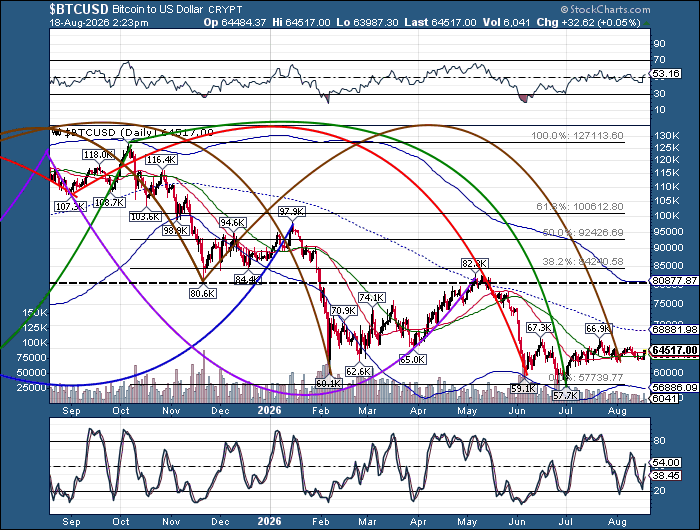The height and width of the screenshot is (530, 700).
Task: Click the 0.0%: 57739.77 Fibonacci label
Action: pyautogui.click(x=586, y=378)
